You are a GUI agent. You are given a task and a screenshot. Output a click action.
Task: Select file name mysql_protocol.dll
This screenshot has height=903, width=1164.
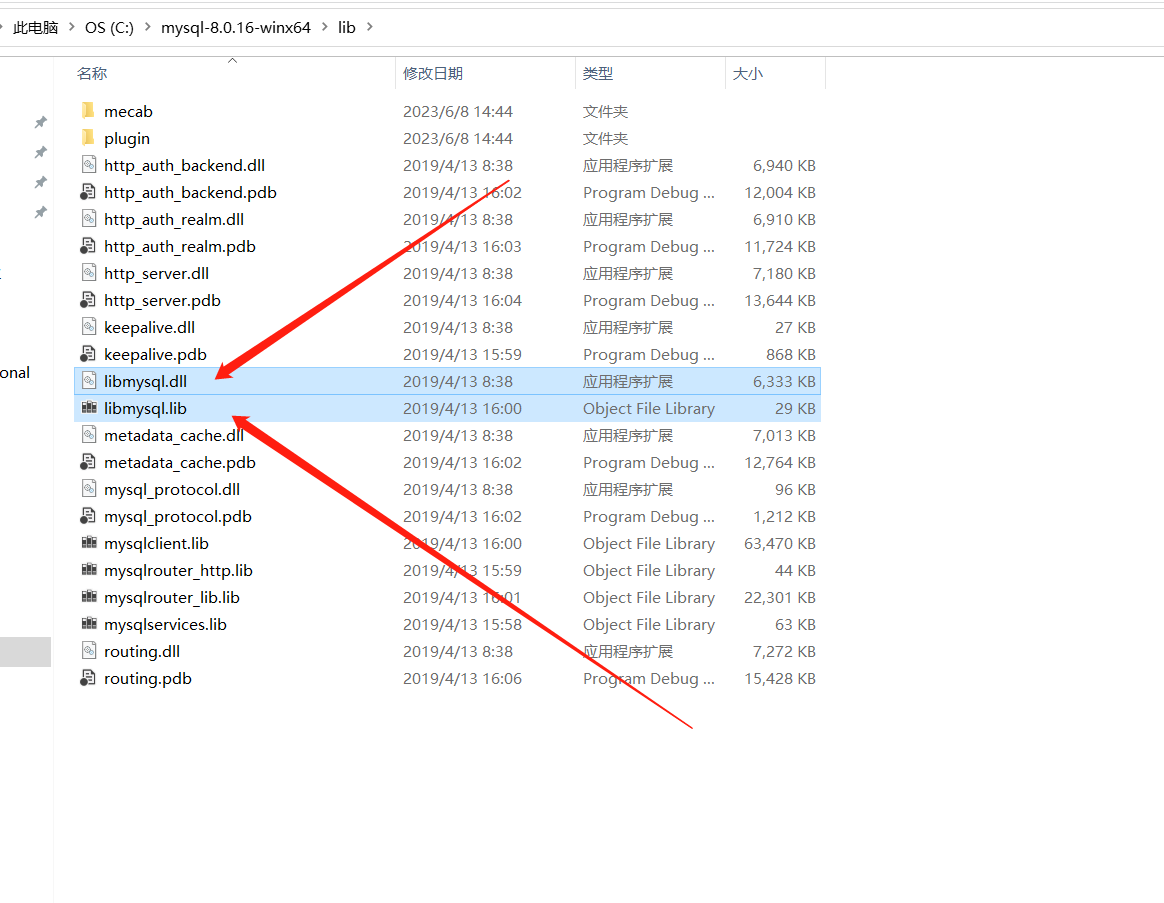(x=172, y=489)
